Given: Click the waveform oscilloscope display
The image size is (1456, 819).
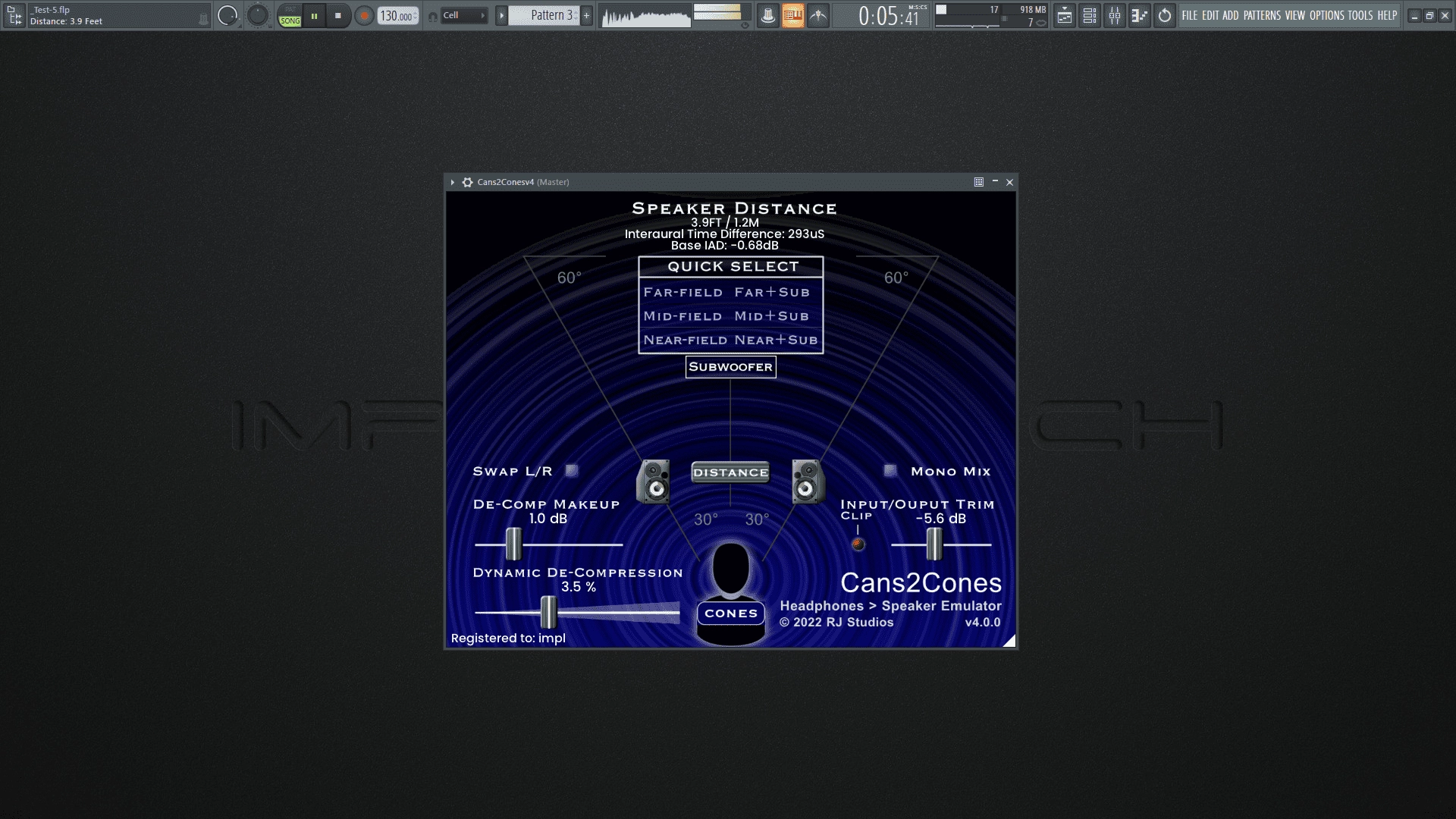Looking at the screenshot, I should [x=646, y=16].
